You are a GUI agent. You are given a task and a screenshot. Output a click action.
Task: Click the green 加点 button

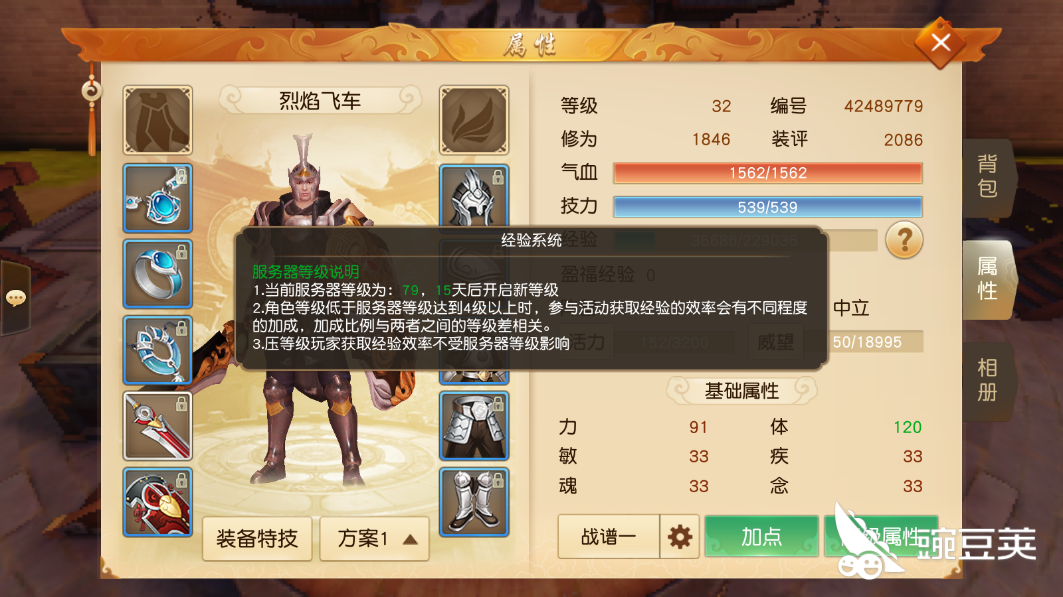tap(761, 537)
